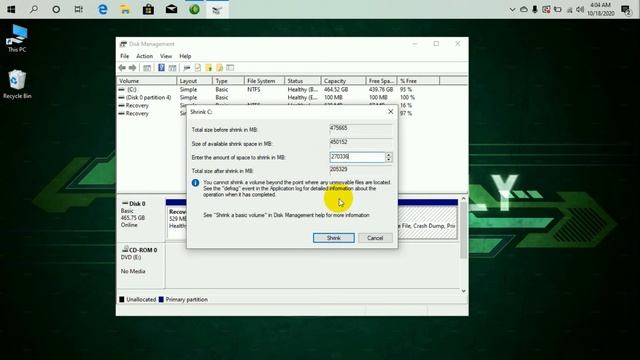The height and width of the screenshot is (360, 640).
Task: Sort by the Type column header
Action: click(x=228, y=81)
